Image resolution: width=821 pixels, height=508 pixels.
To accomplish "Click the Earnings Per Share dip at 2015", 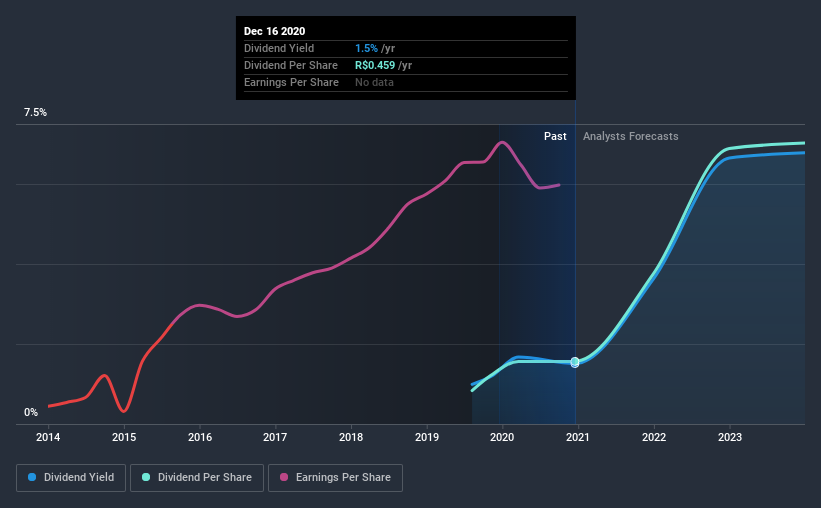I will coord(124,411).
